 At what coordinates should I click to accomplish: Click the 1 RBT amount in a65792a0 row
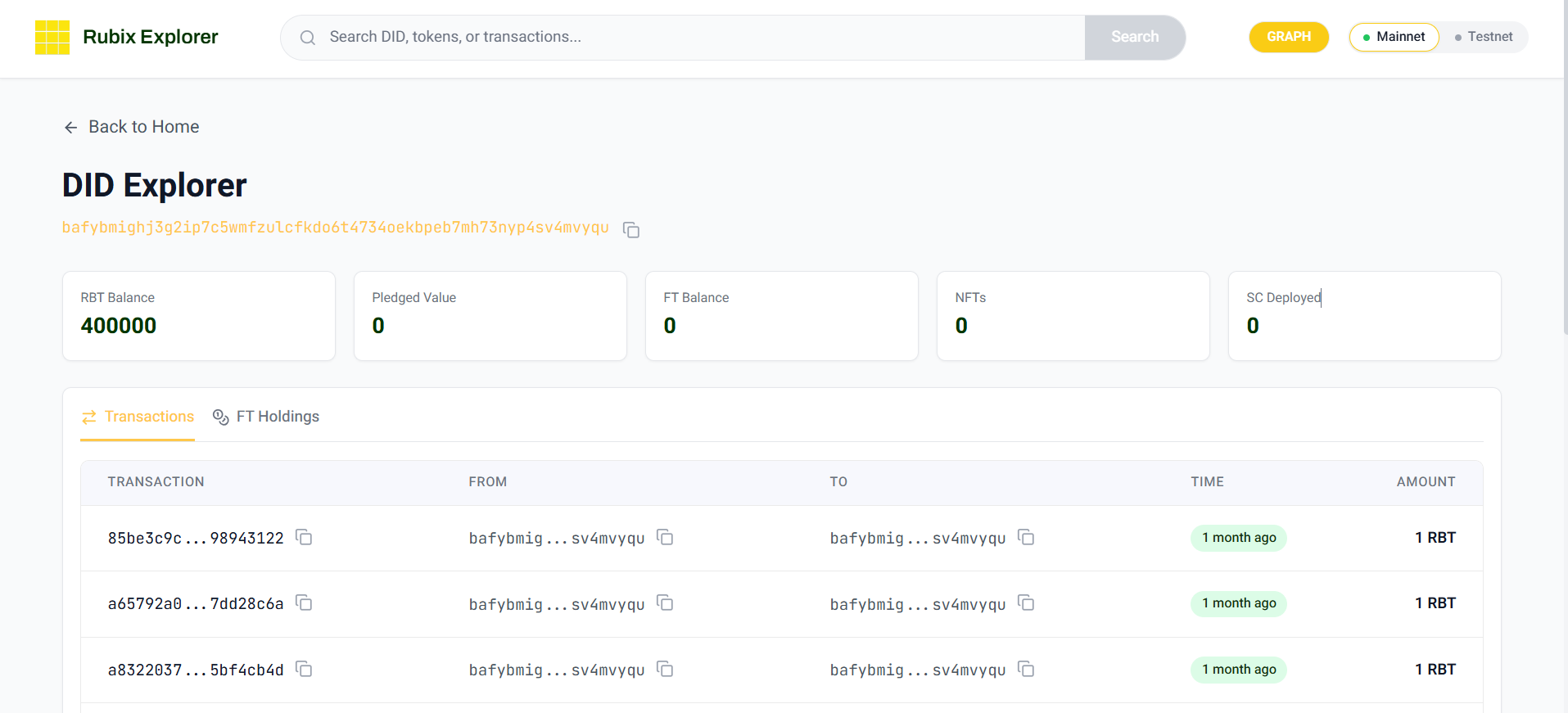(x=1435, y=603)
